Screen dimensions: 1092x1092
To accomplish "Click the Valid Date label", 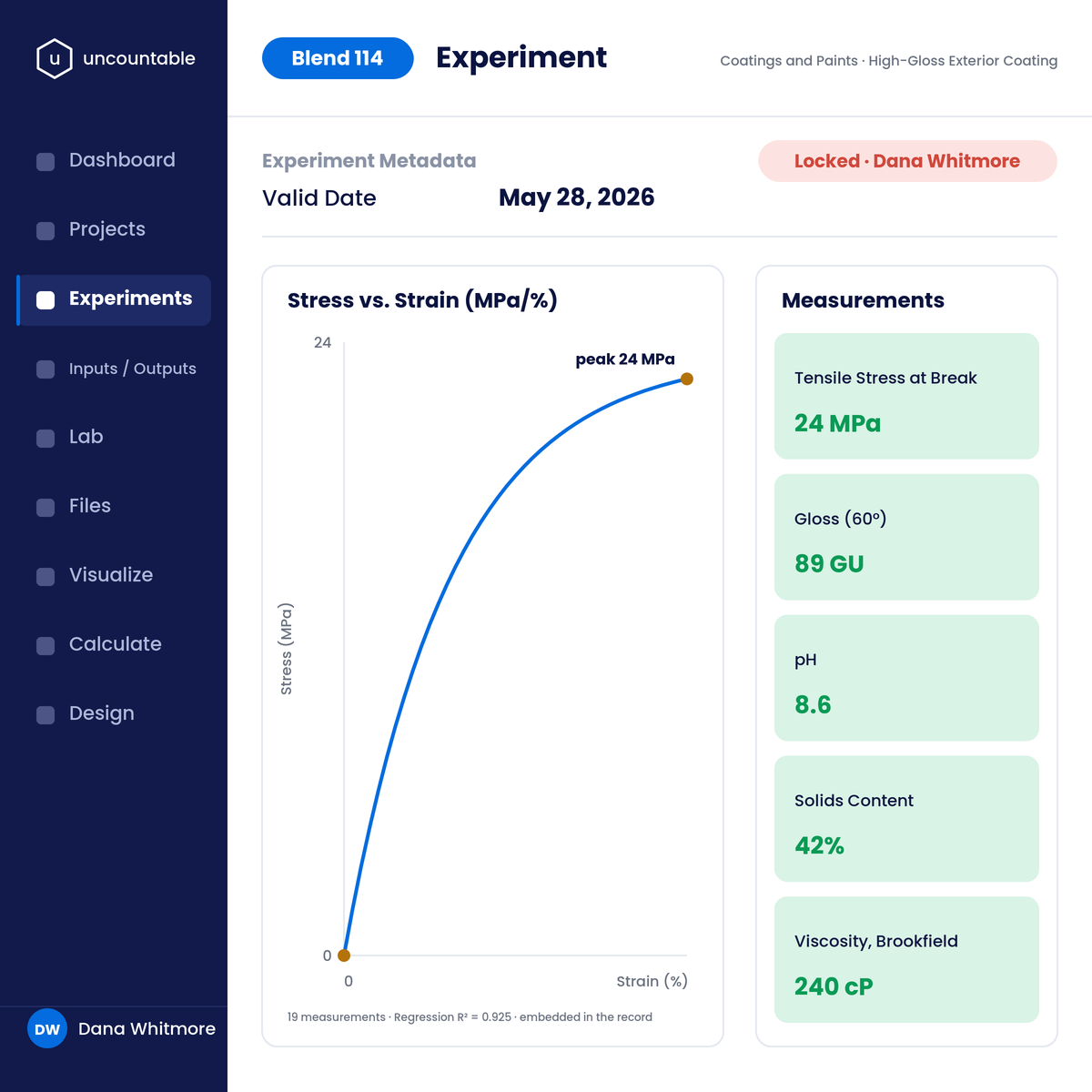I will [x=319, y=198].
